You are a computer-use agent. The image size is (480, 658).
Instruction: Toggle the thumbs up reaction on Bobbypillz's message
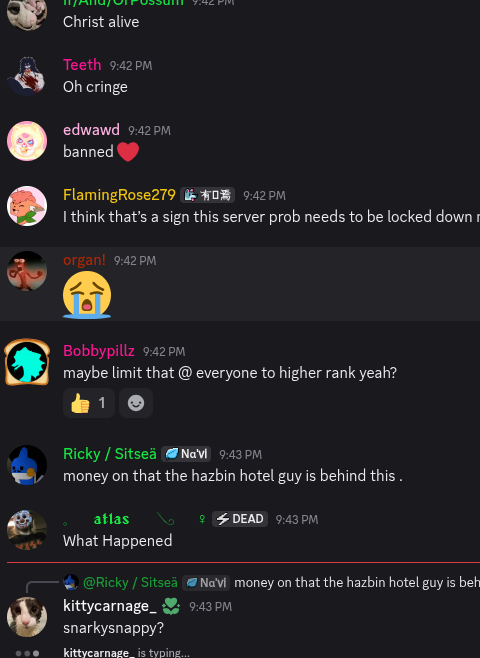[x=89, y=403]
